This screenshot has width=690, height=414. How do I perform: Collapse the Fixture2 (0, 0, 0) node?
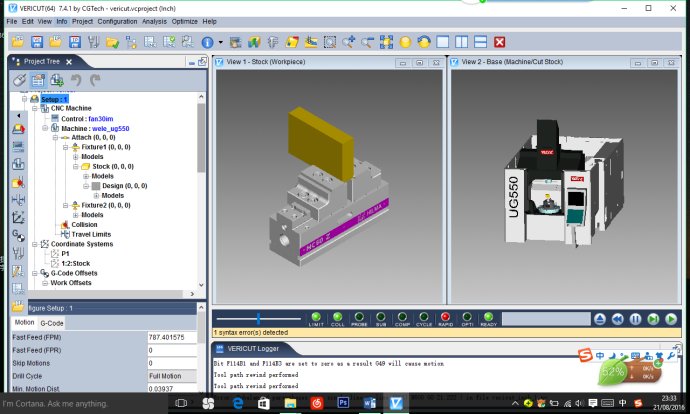coord(65,205)
